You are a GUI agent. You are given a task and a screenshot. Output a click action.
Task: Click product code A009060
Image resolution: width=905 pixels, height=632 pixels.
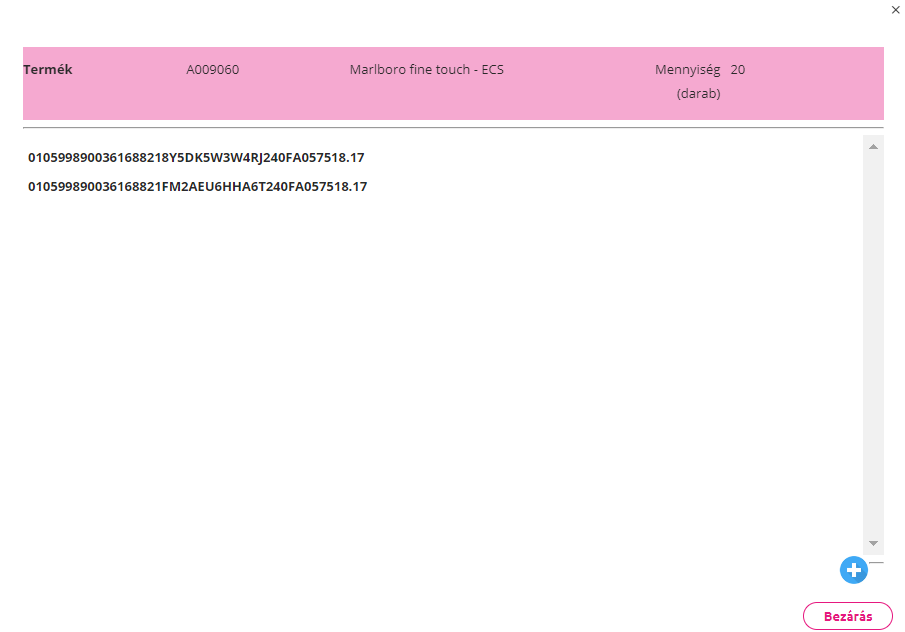212,70
